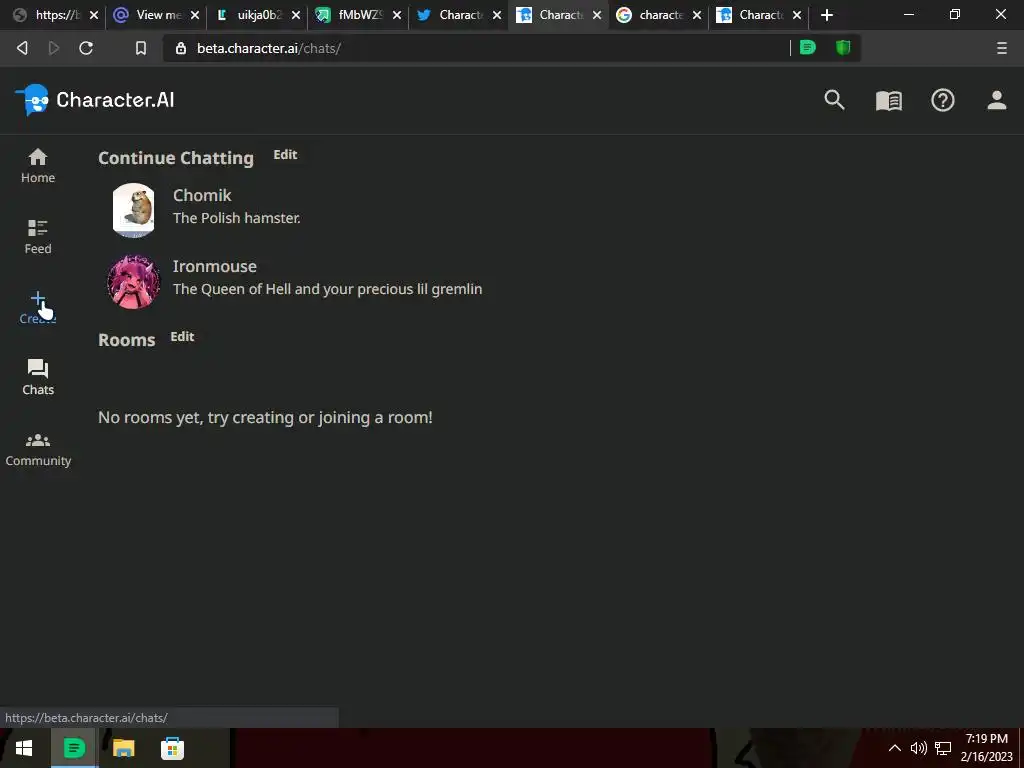Open the Windows Start menu

pyautogui.click(x=24, y=748)
